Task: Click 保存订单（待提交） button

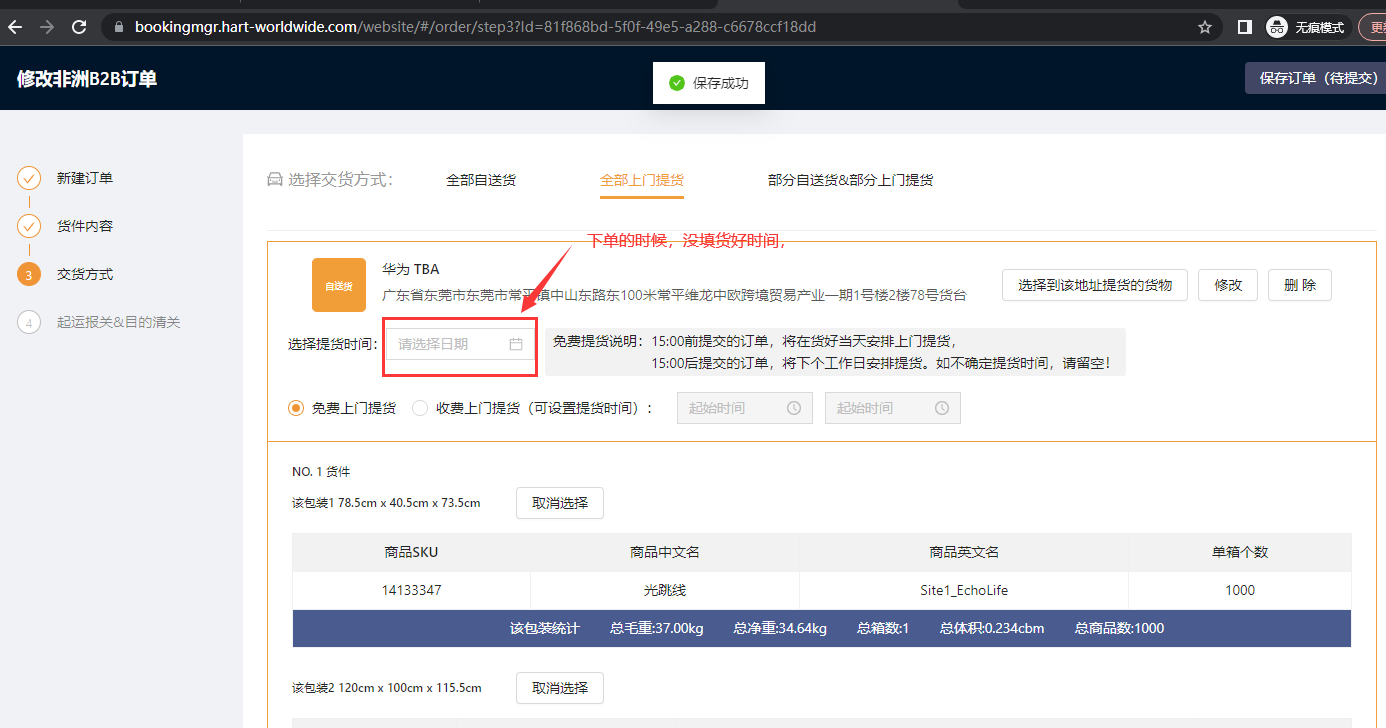Action: tap(1316, 78)
